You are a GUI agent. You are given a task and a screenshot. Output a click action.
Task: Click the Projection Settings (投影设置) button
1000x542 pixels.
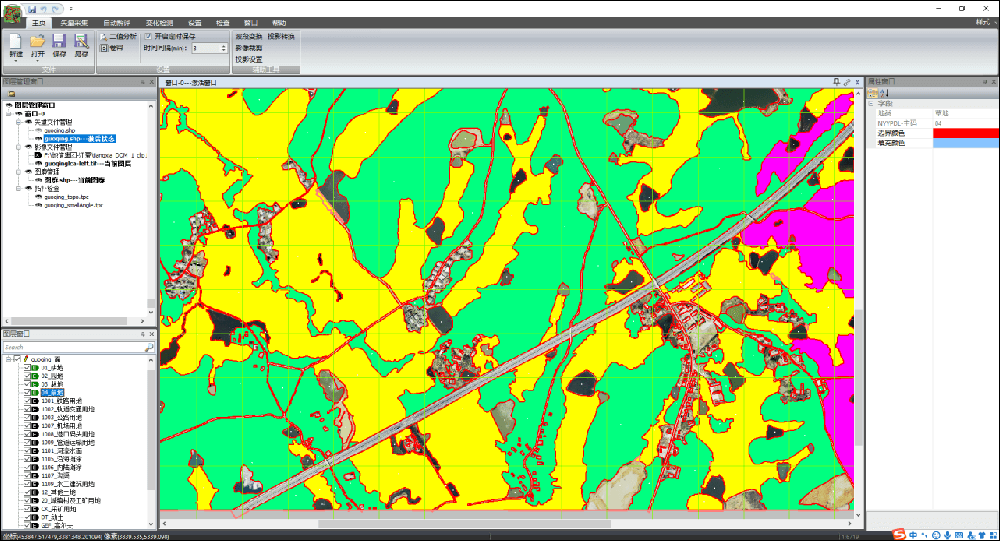pyautogui.click(x=249, y=59)
